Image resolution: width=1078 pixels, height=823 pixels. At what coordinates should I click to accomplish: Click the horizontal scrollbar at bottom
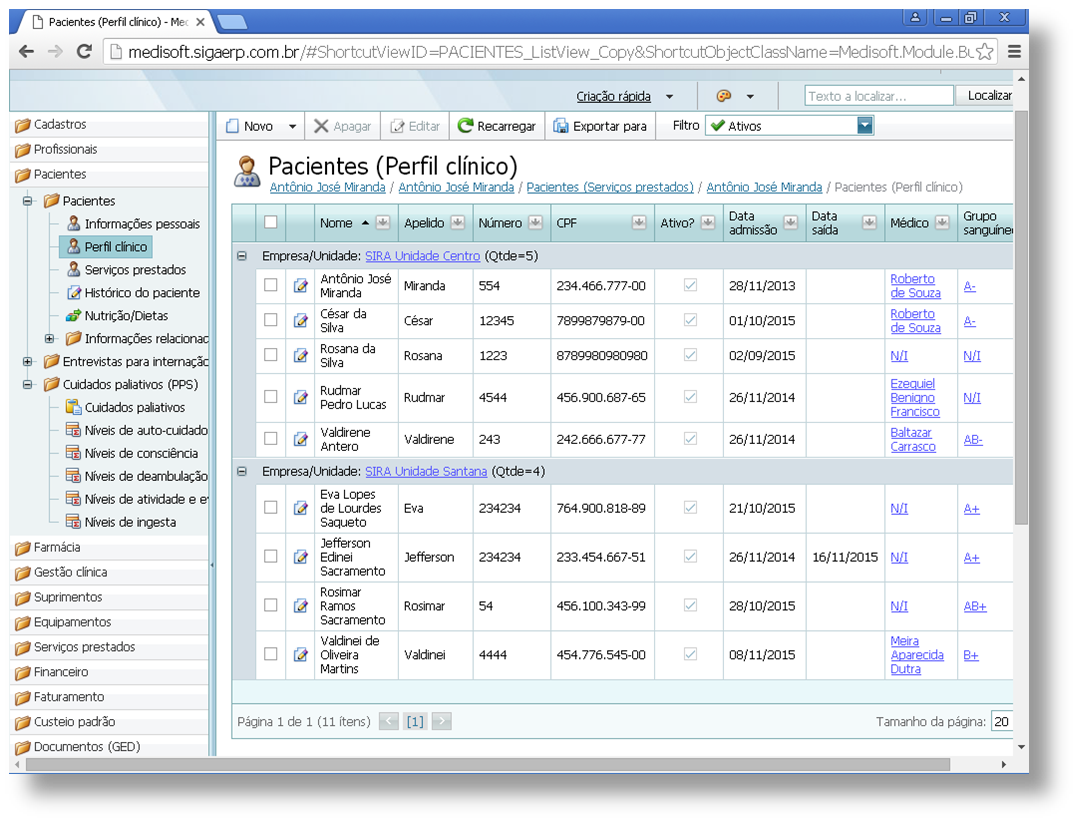487,765
